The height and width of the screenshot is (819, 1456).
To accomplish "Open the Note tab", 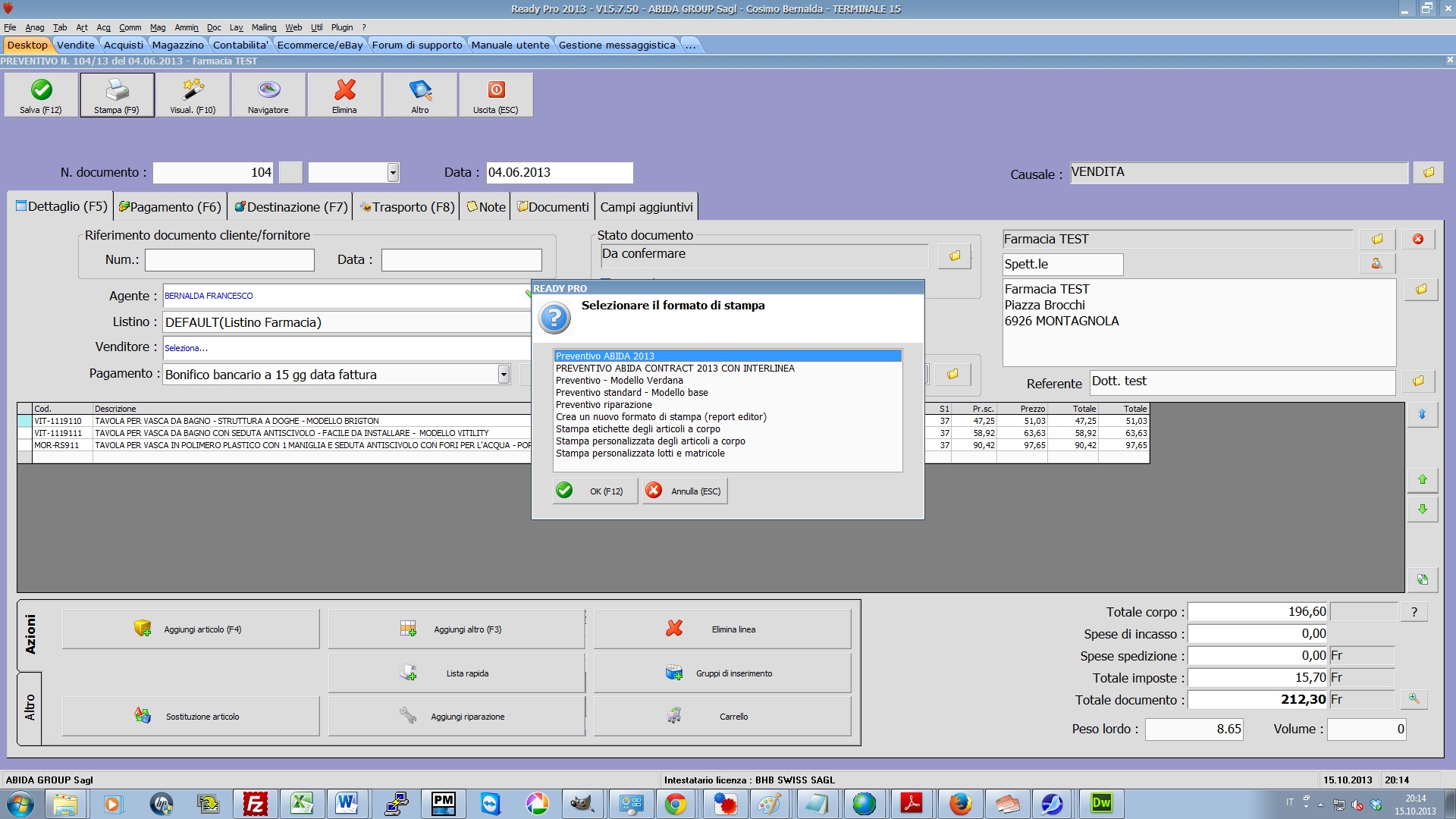I will tap(486, 207).
